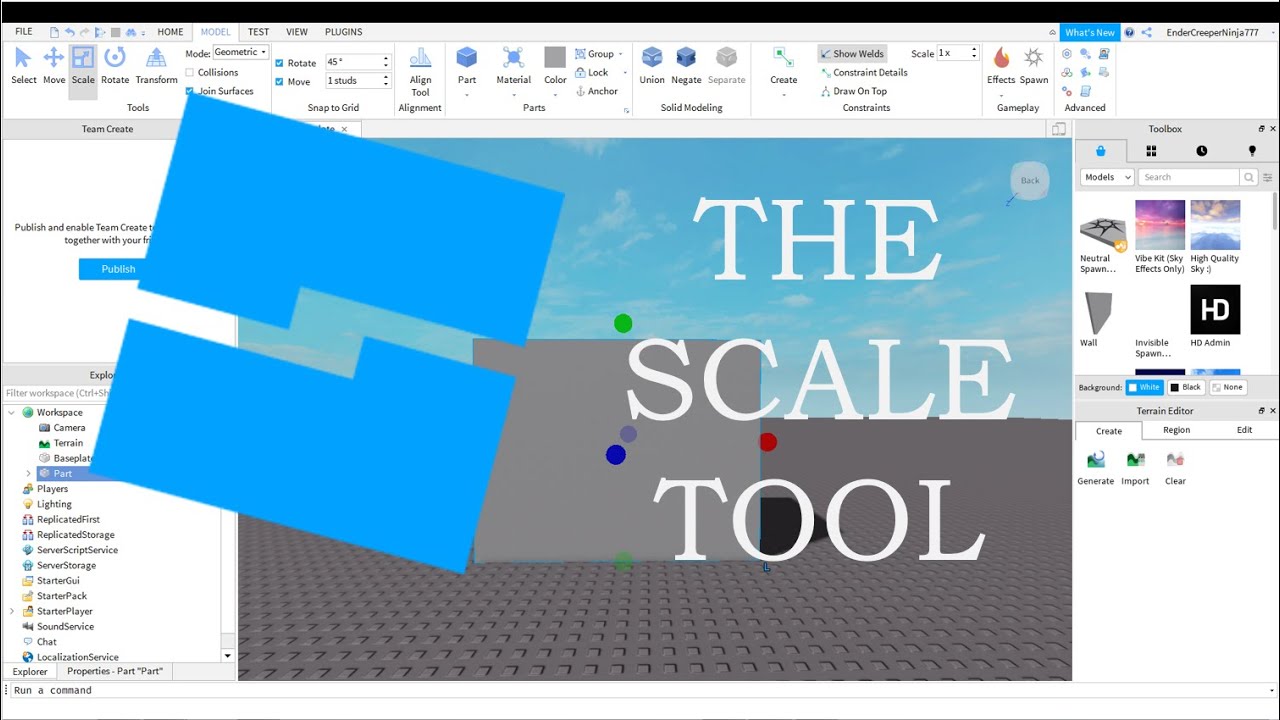Open the Toolbox Inventory grid tab
Screen dimensions: 1280x720
coord(1151,151)
